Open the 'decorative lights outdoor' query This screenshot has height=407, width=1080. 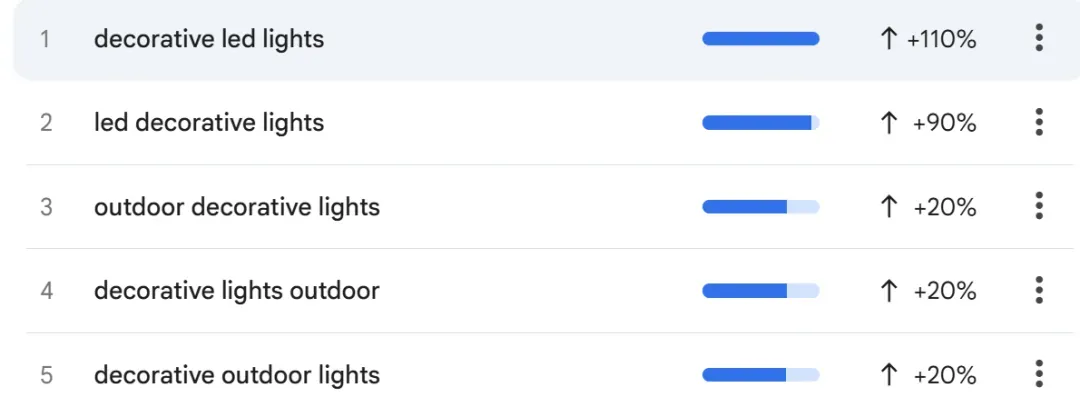coord(237,291)
